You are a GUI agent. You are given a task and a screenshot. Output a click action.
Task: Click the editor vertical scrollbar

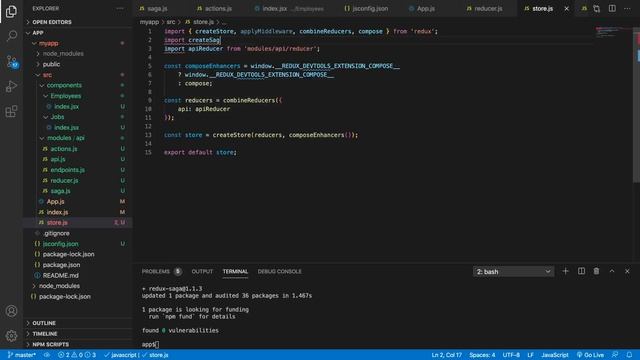pos(636,105)
